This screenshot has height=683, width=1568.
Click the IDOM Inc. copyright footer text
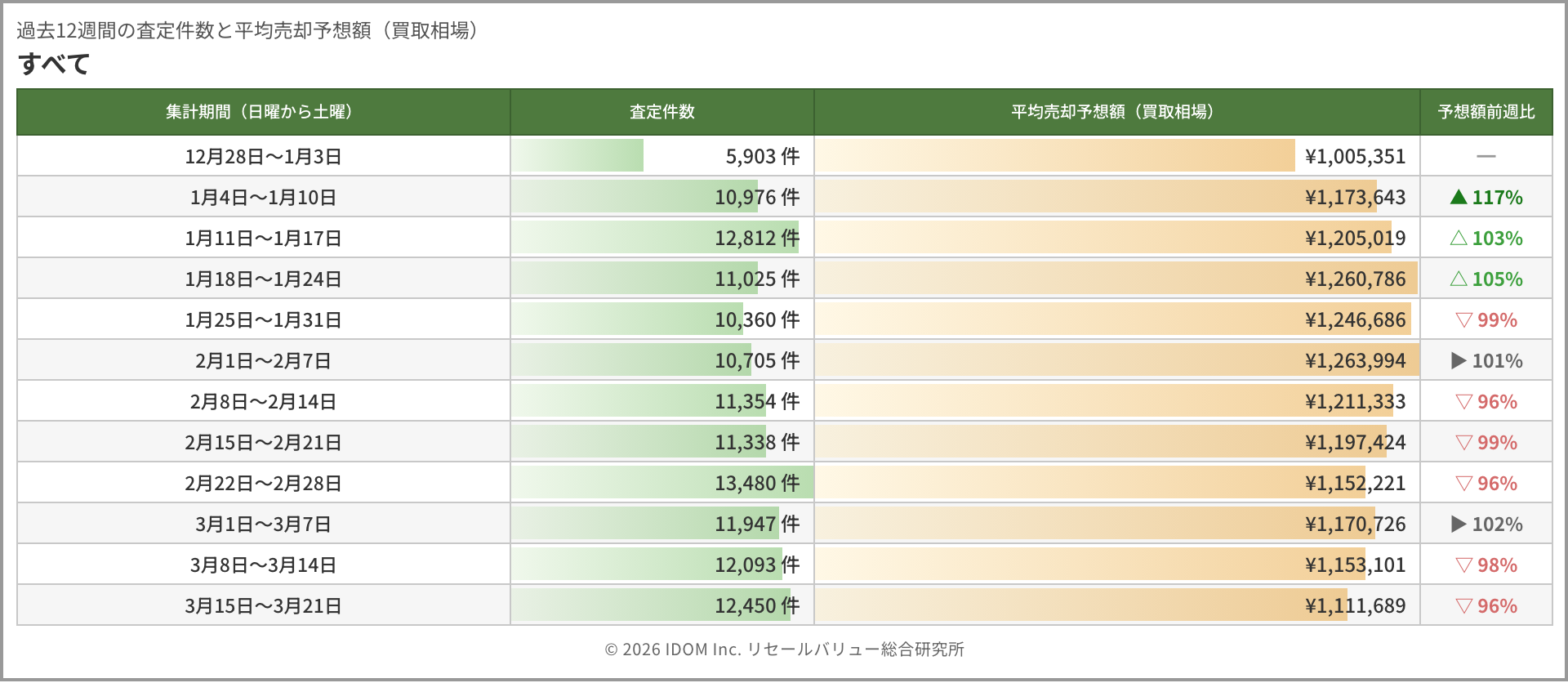(784, 650)
